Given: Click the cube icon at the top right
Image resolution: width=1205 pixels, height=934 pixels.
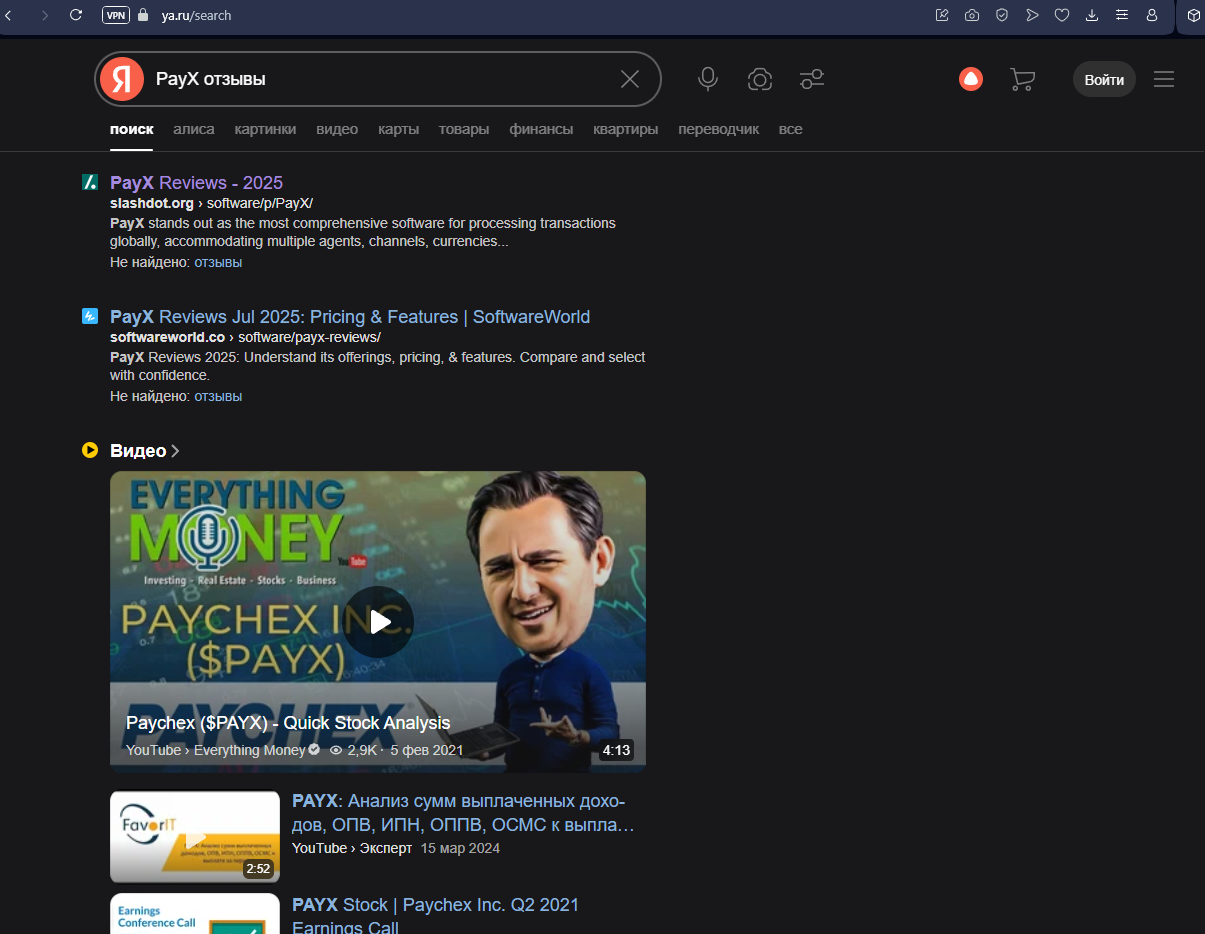Looking at the screenshot, I should point(1193,15).
